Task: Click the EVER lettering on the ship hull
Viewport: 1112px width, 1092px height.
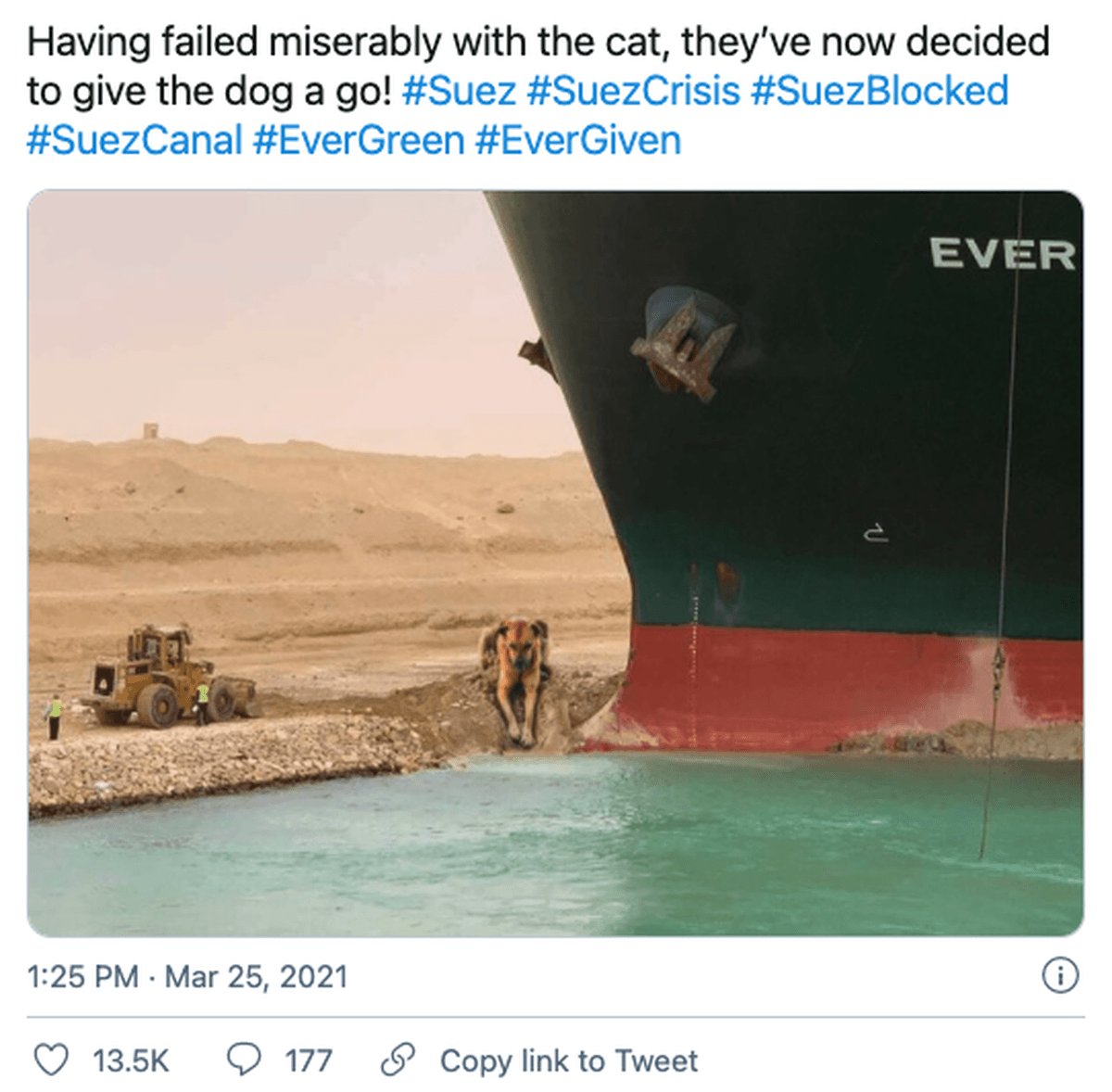Action: [1002, 253]
